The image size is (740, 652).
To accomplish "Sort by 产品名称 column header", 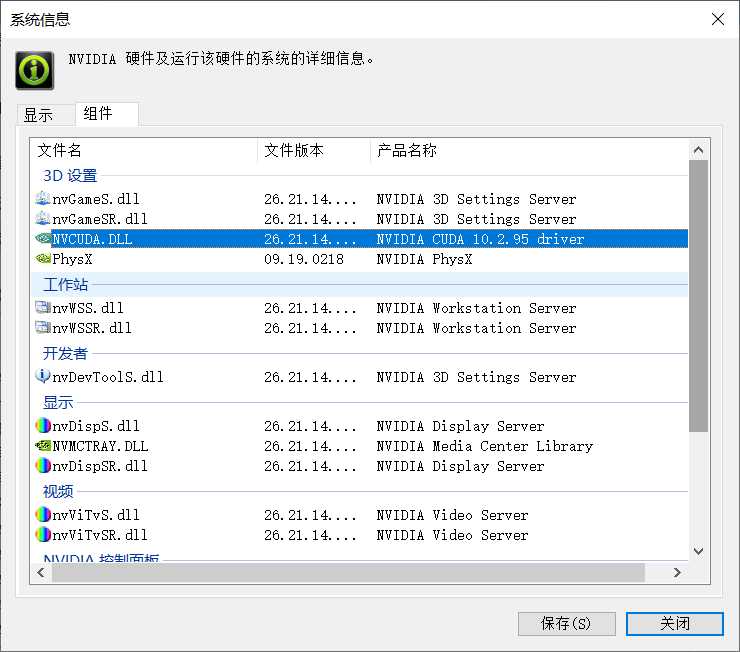I will 530,150.
